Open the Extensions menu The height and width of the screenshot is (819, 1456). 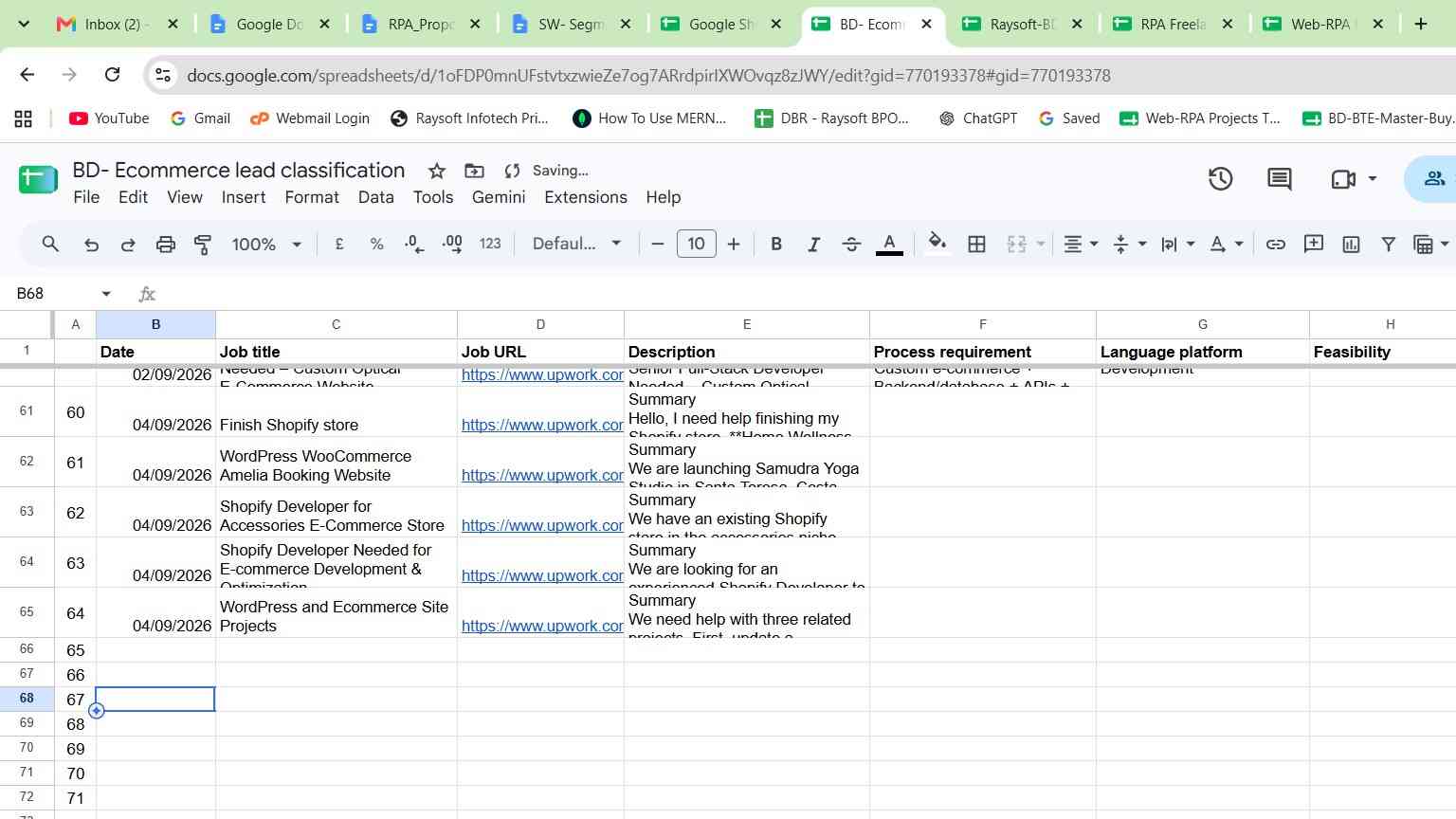click(x=586, y=197)
